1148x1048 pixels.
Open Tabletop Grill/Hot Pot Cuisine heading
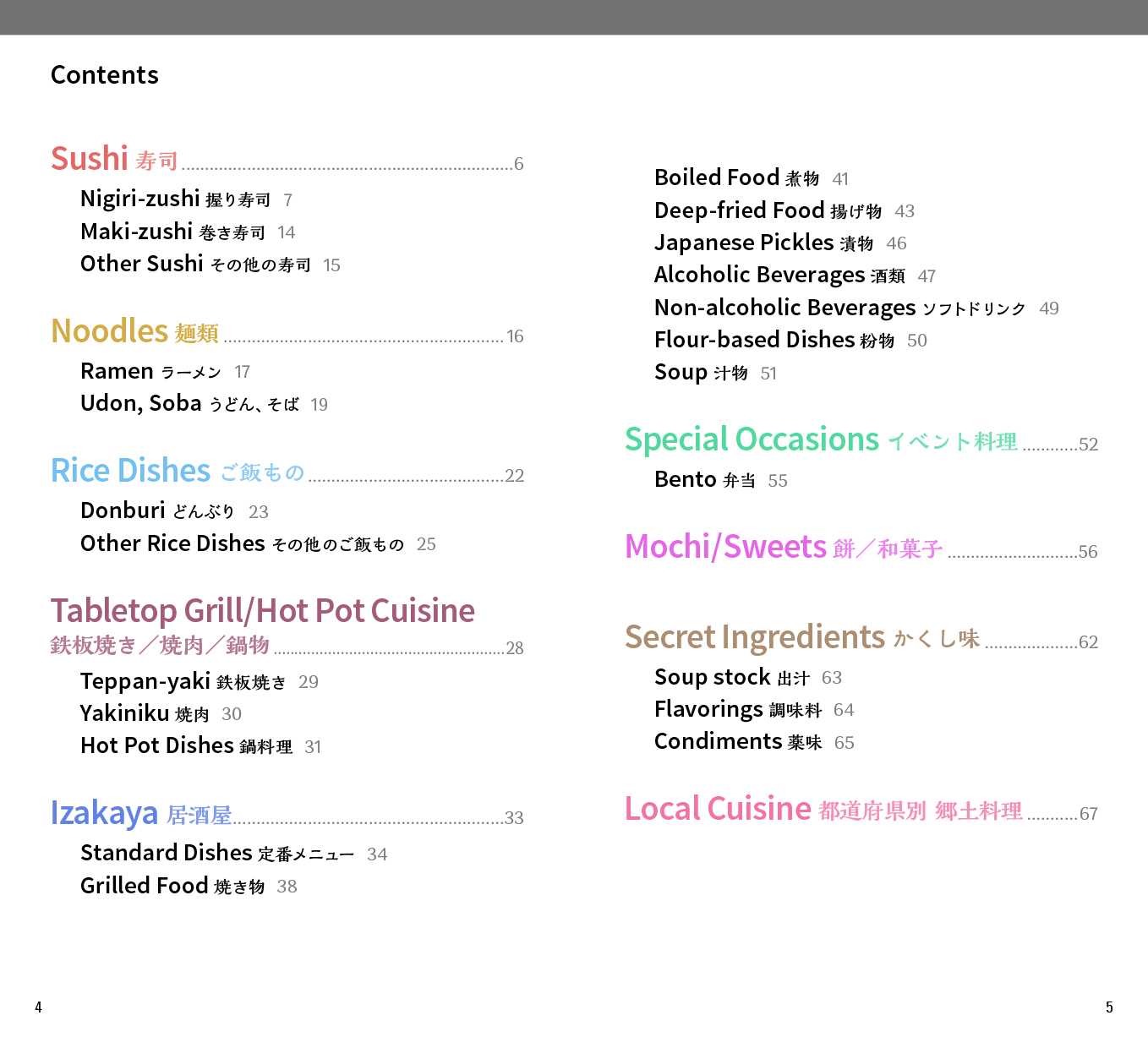(287, 625)
